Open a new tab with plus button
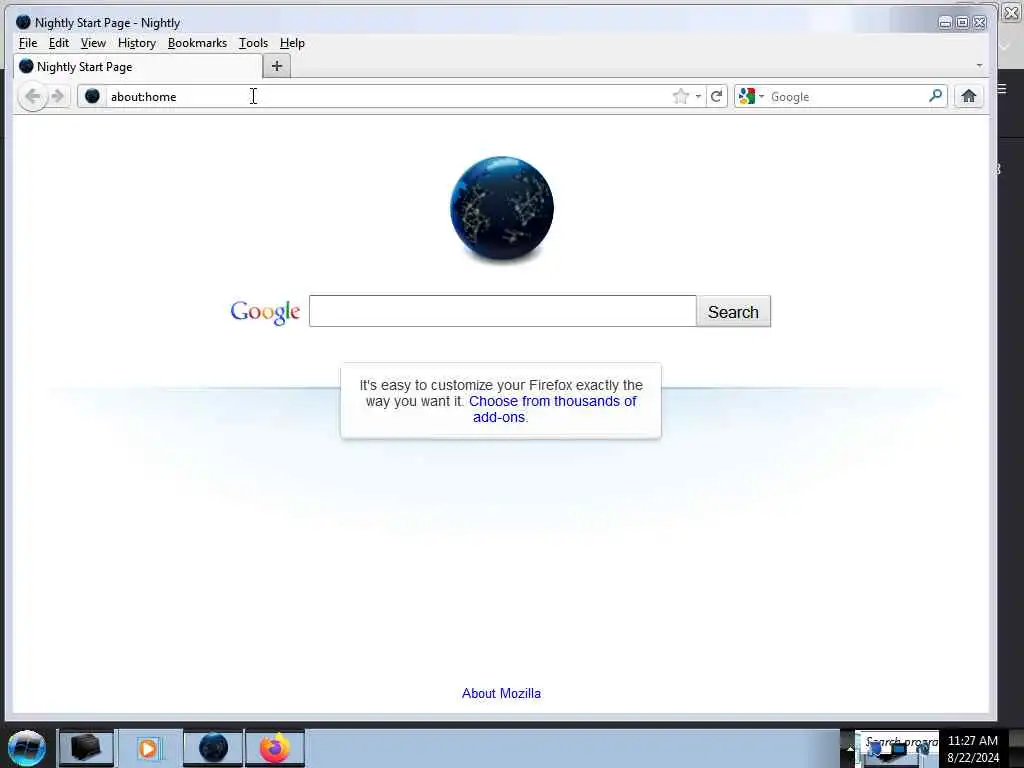Screen dimensions: 1024x768 tap(277, 66)
